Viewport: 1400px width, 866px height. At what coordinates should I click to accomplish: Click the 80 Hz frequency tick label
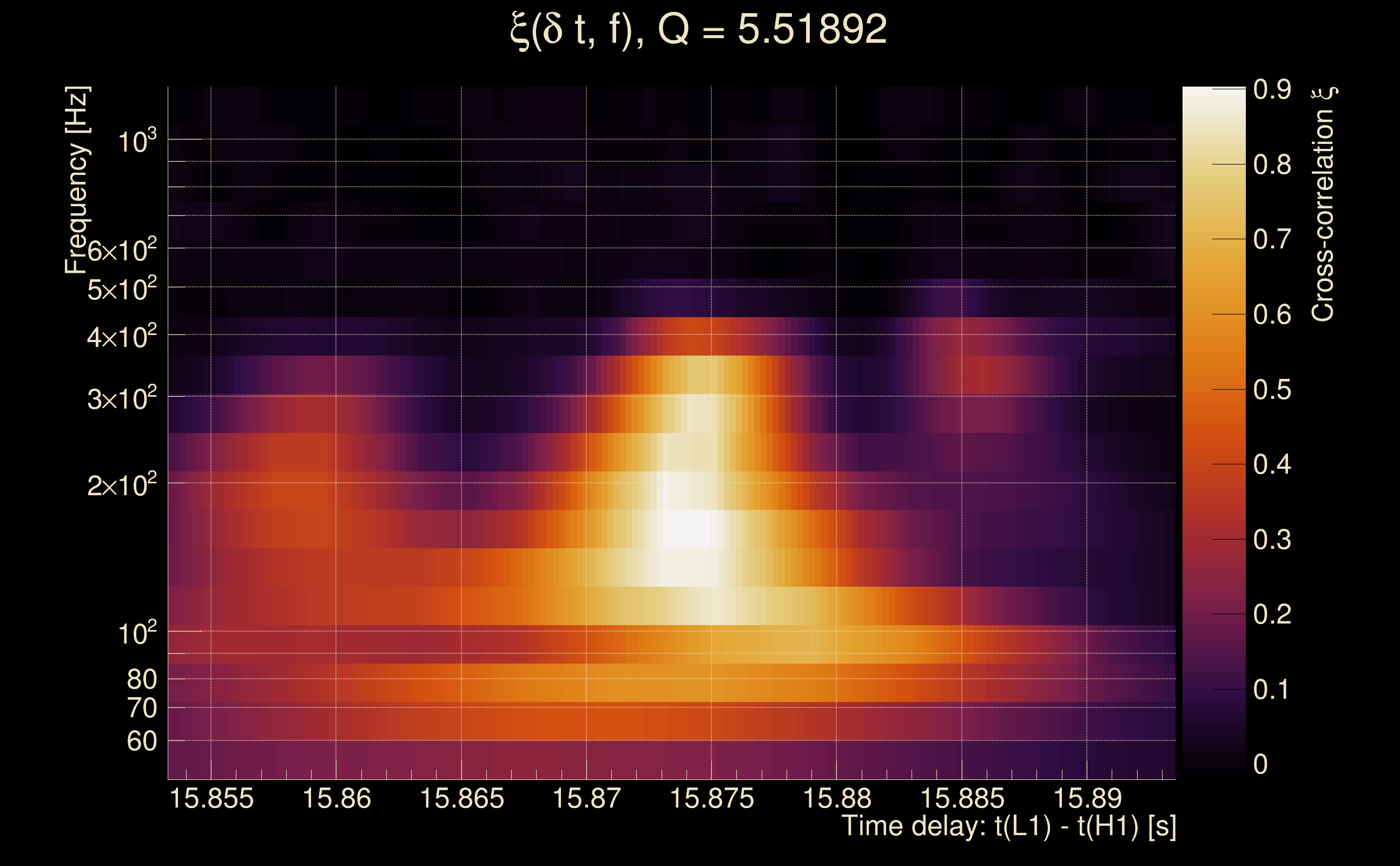click(141, 679)
